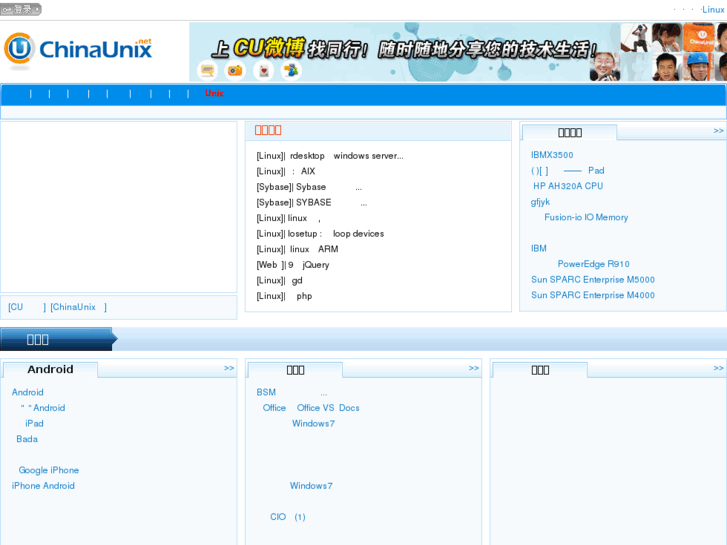Click the login button at top left
Image resolution: width=727 pixels, height=545 pixels.
[x=21, y=9]
